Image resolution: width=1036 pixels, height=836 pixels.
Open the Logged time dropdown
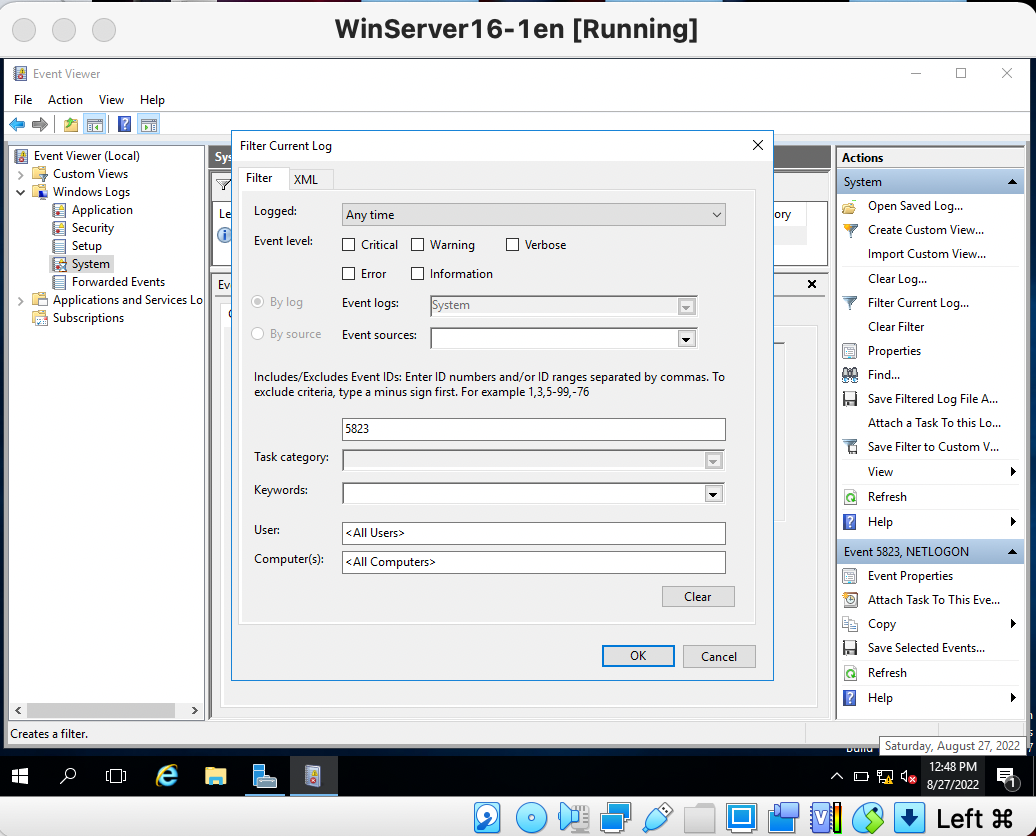pyautogui.click(x=533, y=215)
